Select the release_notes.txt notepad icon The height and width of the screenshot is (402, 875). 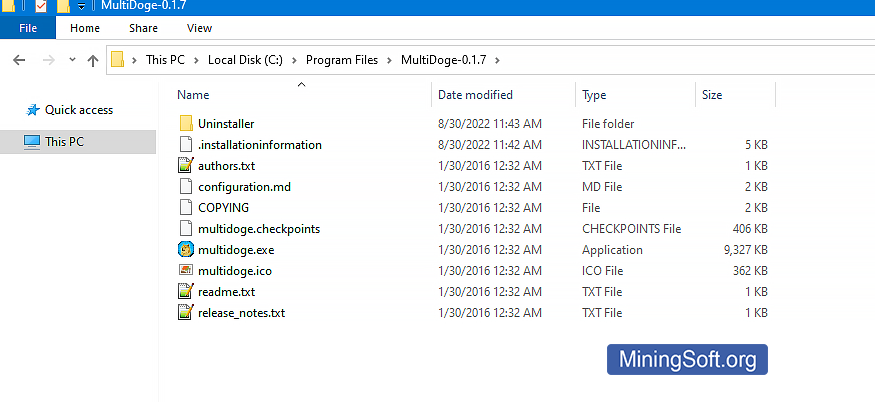[186, 313]
